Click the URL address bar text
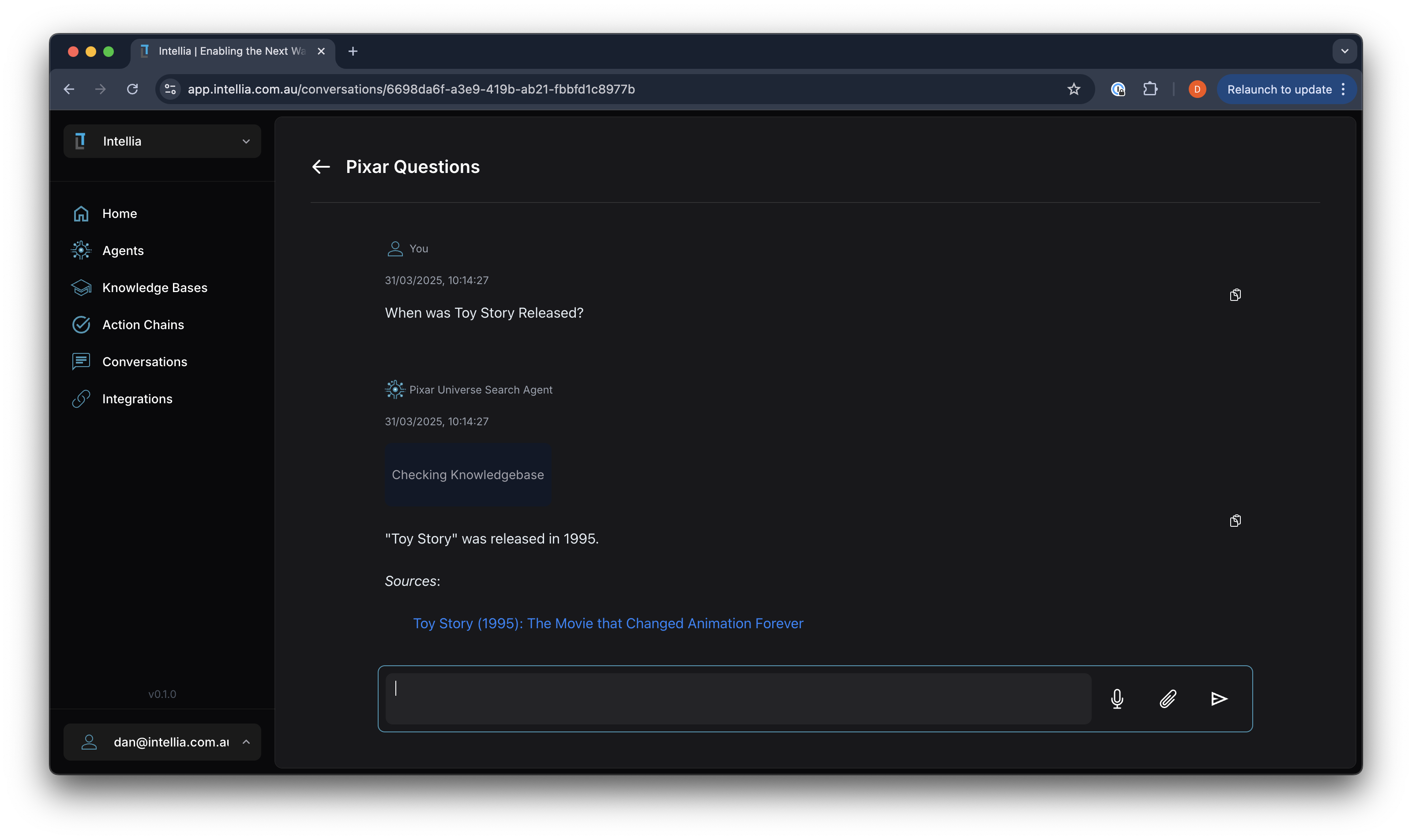The height and width of the screenshot is (840, 1412). [x=411, y=89]
